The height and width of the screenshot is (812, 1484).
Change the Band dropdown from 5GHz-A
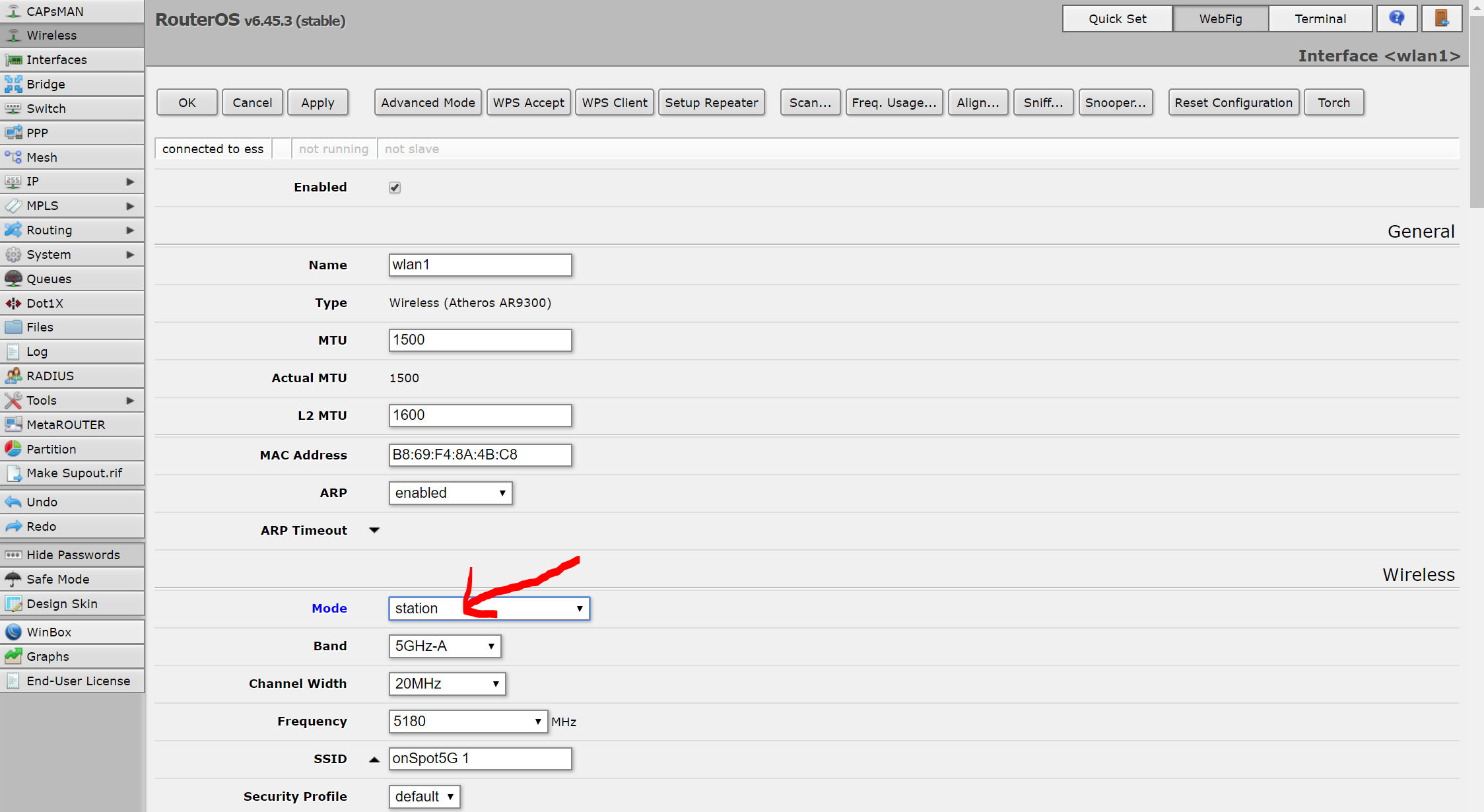click(444, 646)
